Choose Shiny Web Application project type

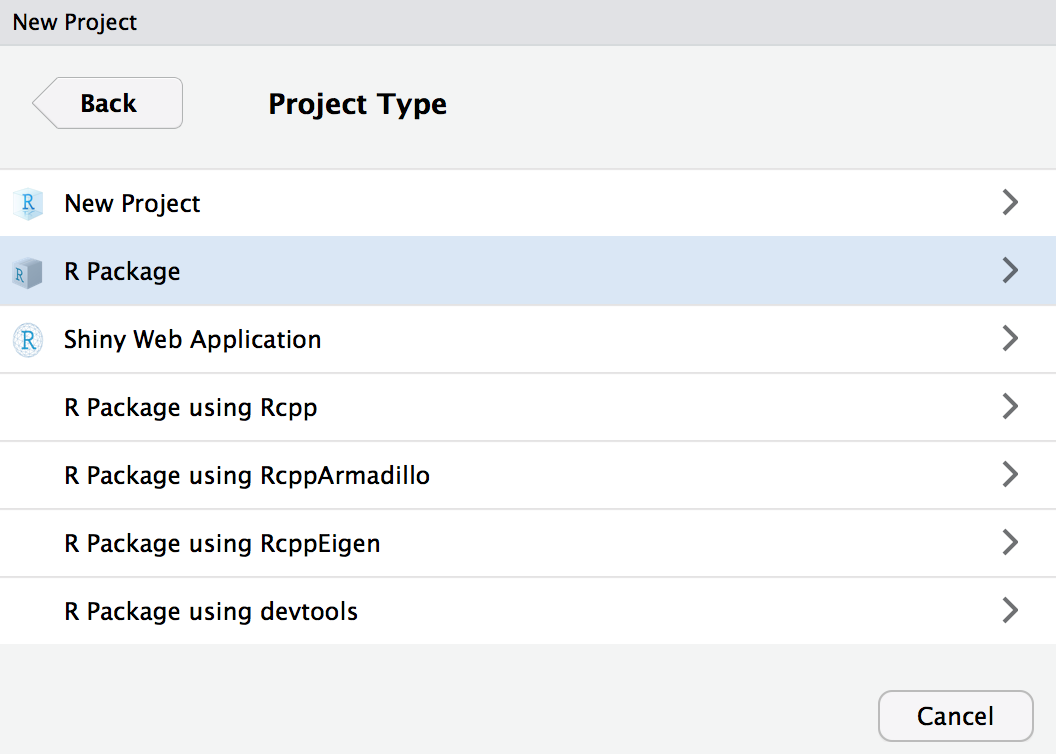pos(192,340)
